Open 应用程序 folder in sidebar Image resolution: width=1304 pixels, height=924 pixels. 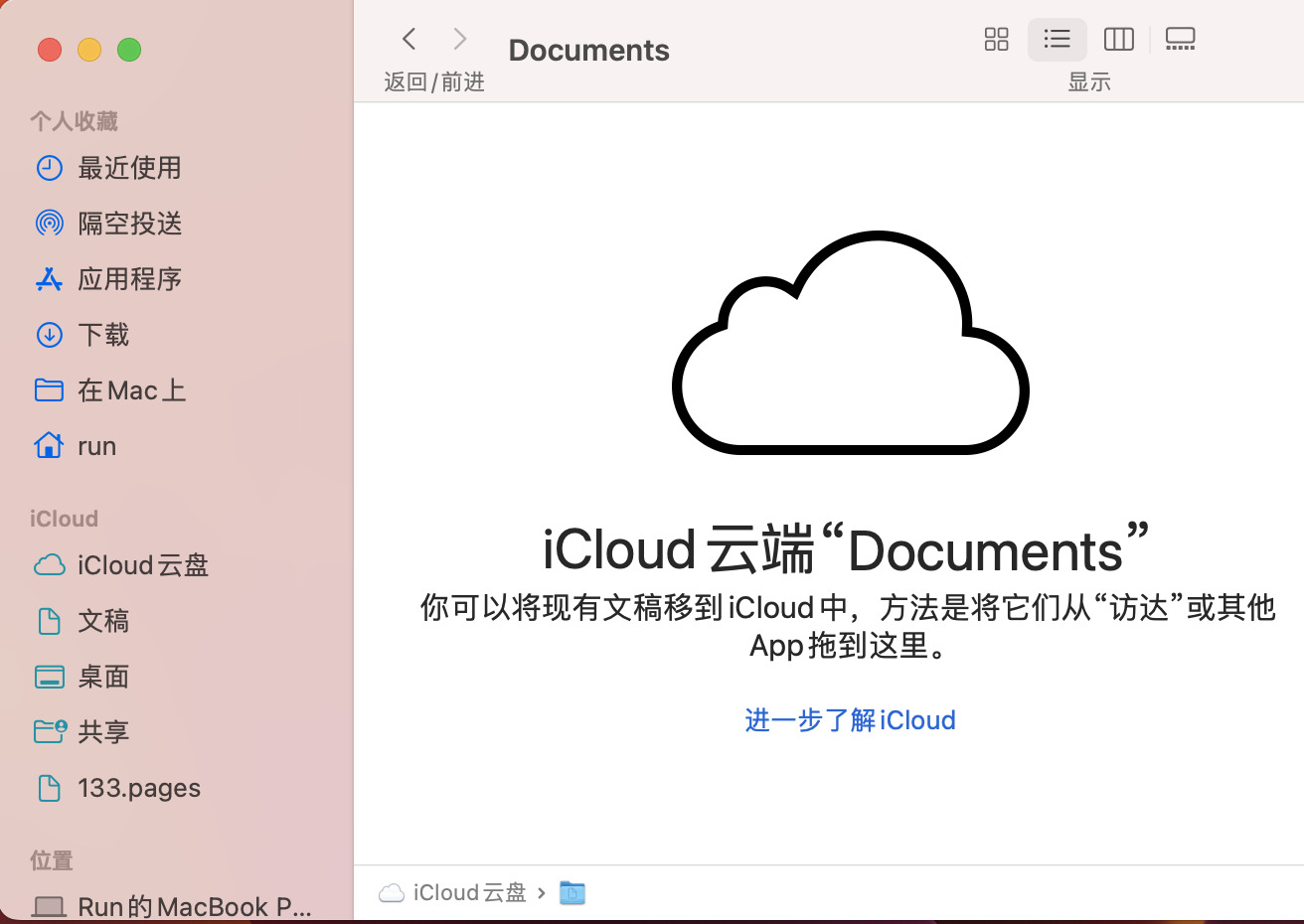129,279
